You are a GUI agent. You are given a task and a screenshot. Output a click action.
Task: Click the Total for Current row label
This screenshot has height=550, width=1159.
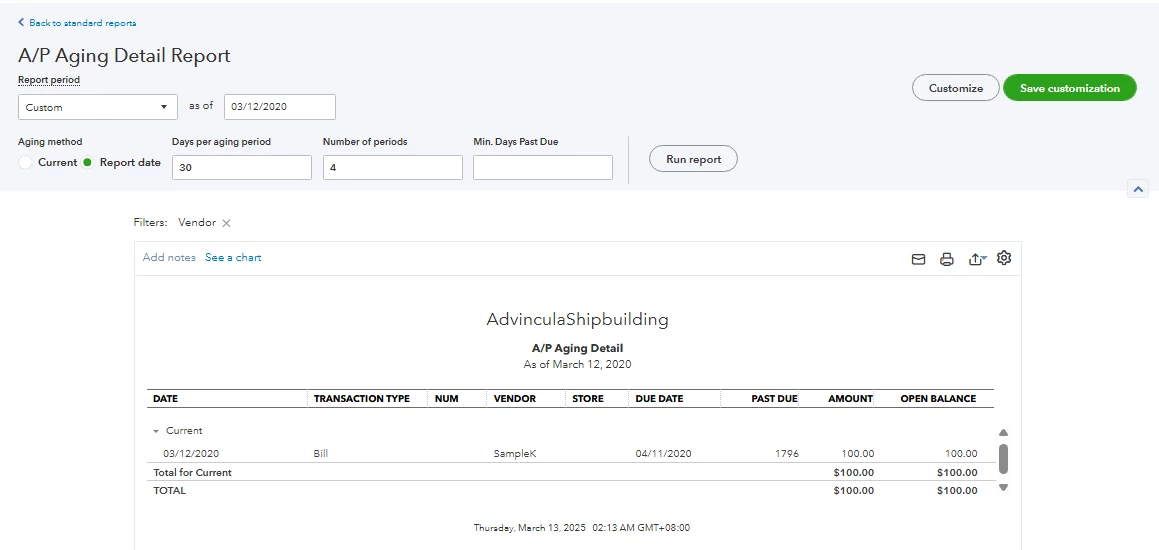click(x=192, y=472)
